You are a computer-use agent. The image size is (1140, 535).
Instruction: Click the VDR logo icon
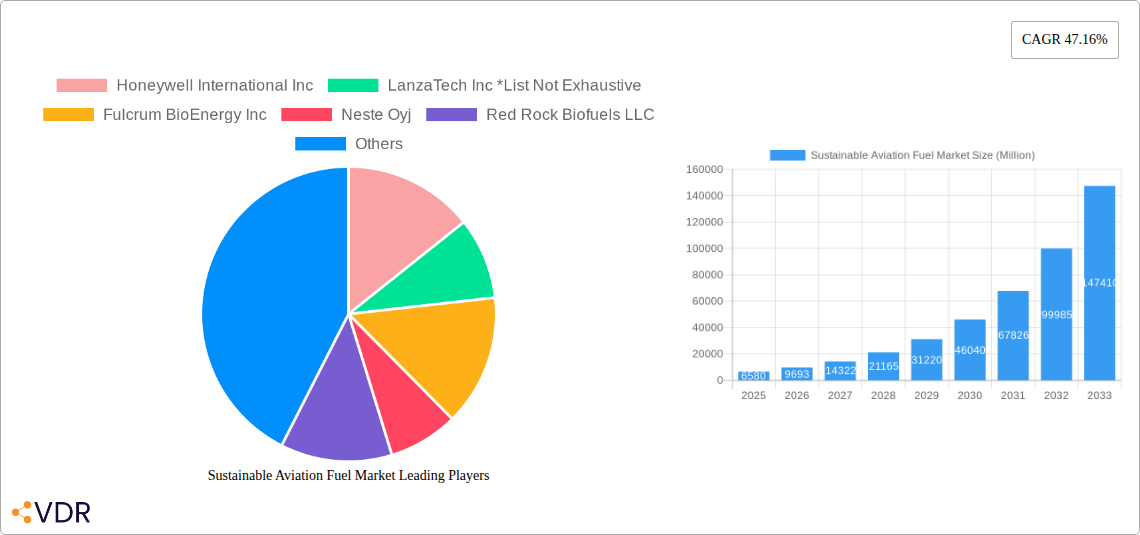coord(22,512)
